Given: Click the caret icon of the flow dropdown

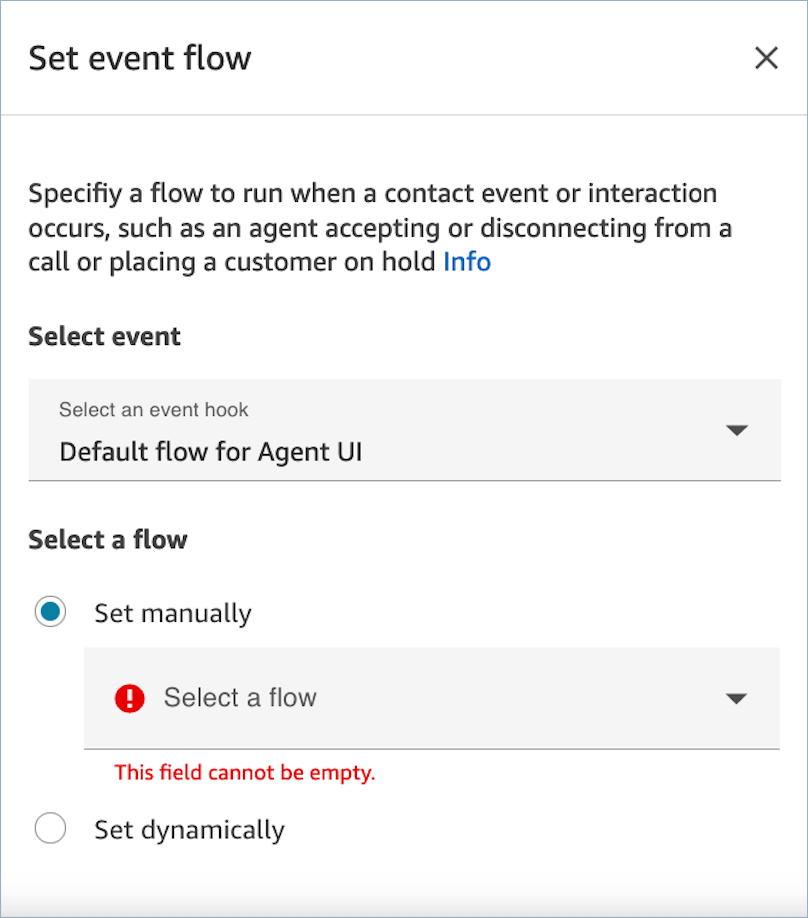Looking at the screenshot, I should [x=737, y=699].
